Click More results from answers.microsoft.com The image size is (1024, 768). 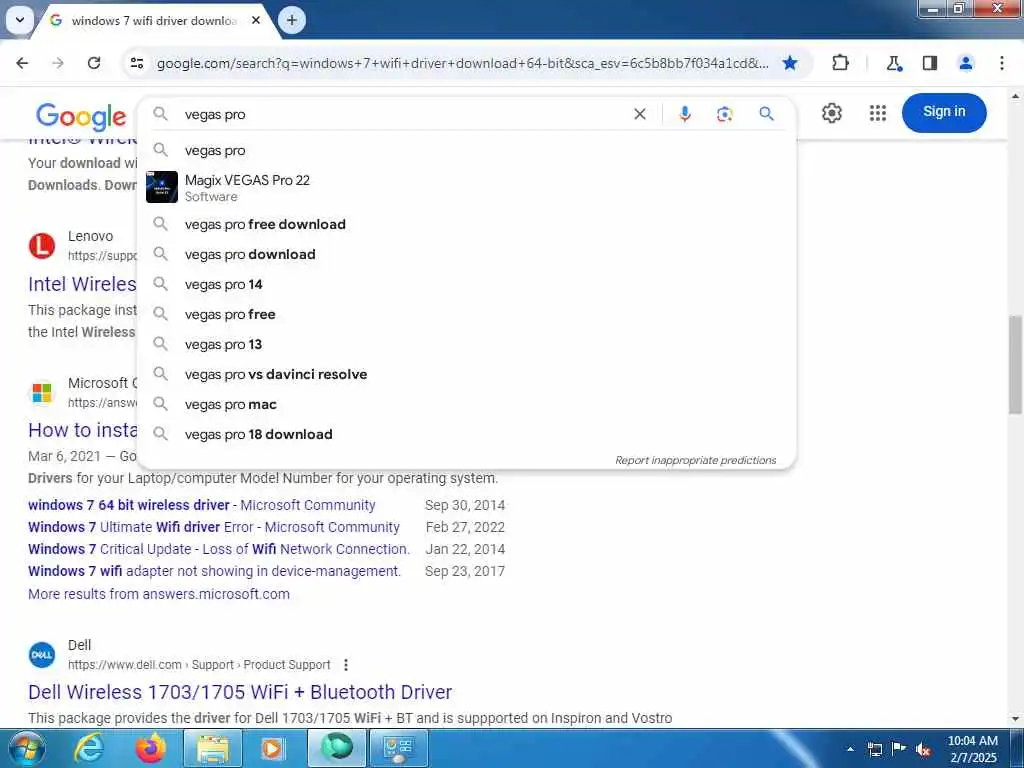pyautogui.click(x=159, y=594)
